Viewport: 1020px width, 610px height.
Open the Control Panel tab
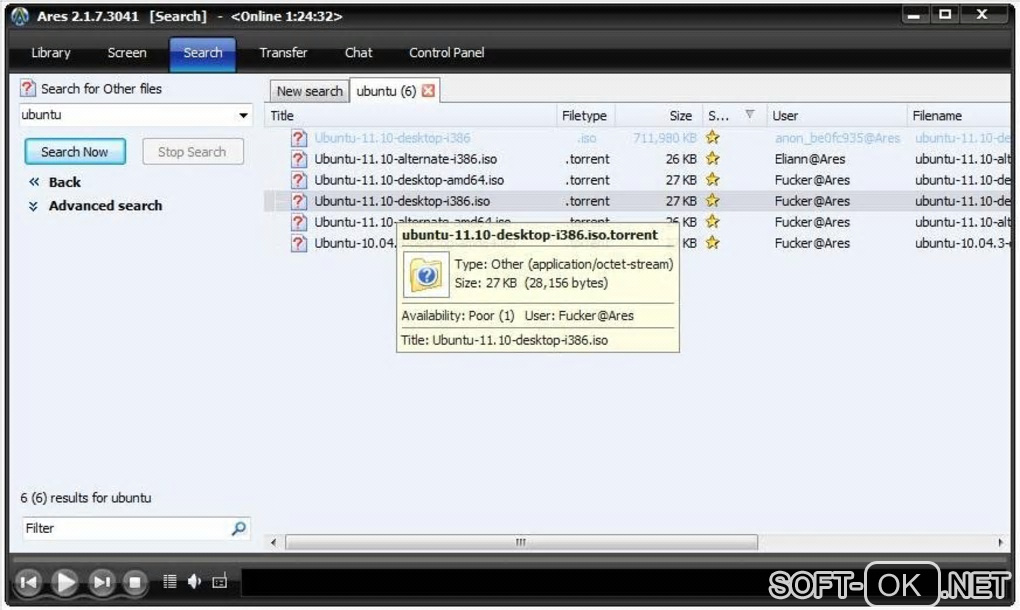tap(446, 53)
